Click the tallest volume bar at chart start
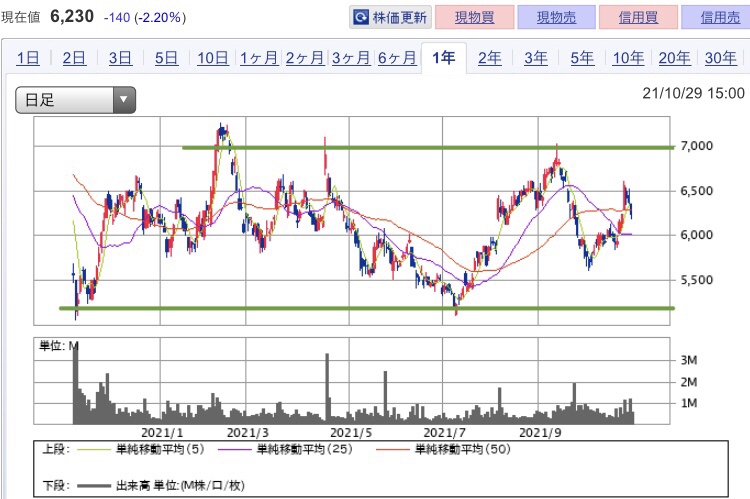Viewport: 750px width, 499px height. coord(75,383)
